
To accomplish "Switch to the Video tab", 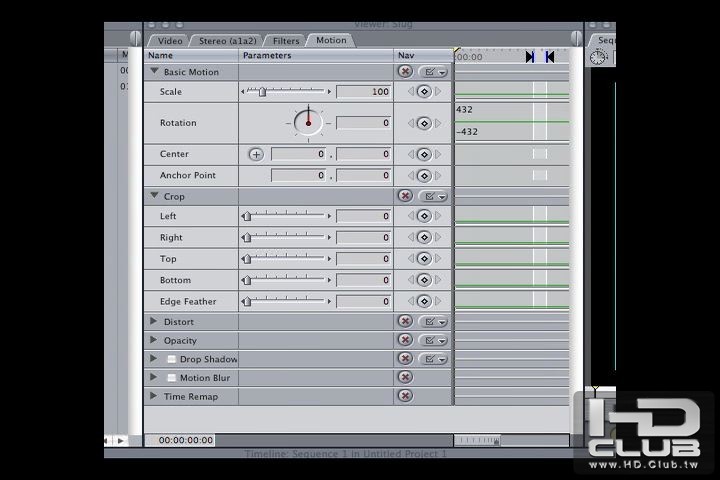I will click(x=169, y=41).
